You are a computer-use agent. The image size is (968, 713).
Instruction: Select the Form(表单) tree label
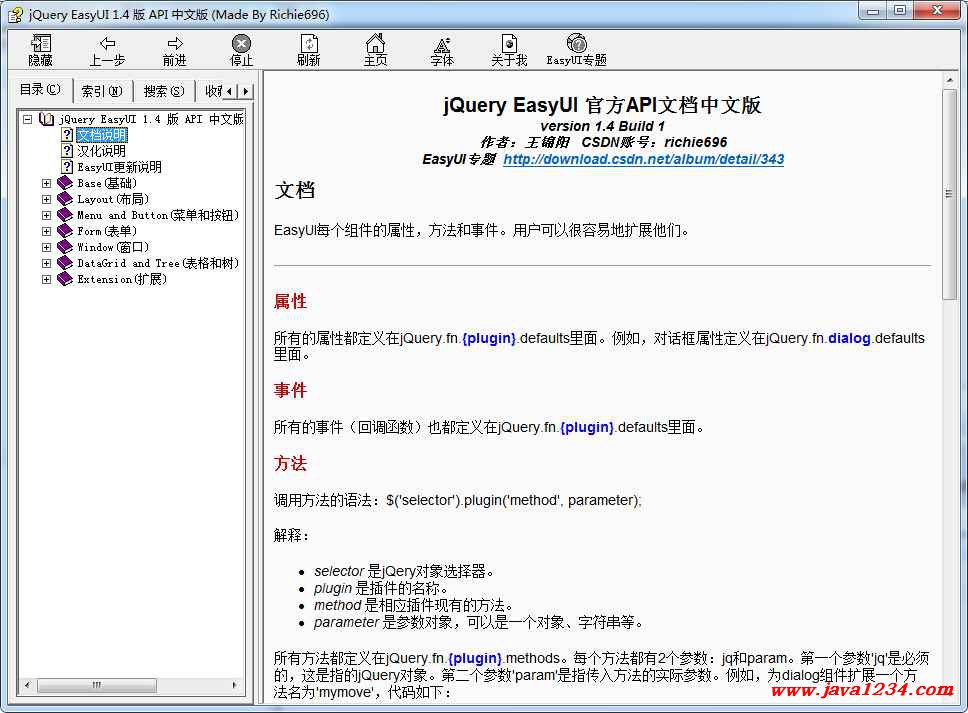click(x=107, y=231)
